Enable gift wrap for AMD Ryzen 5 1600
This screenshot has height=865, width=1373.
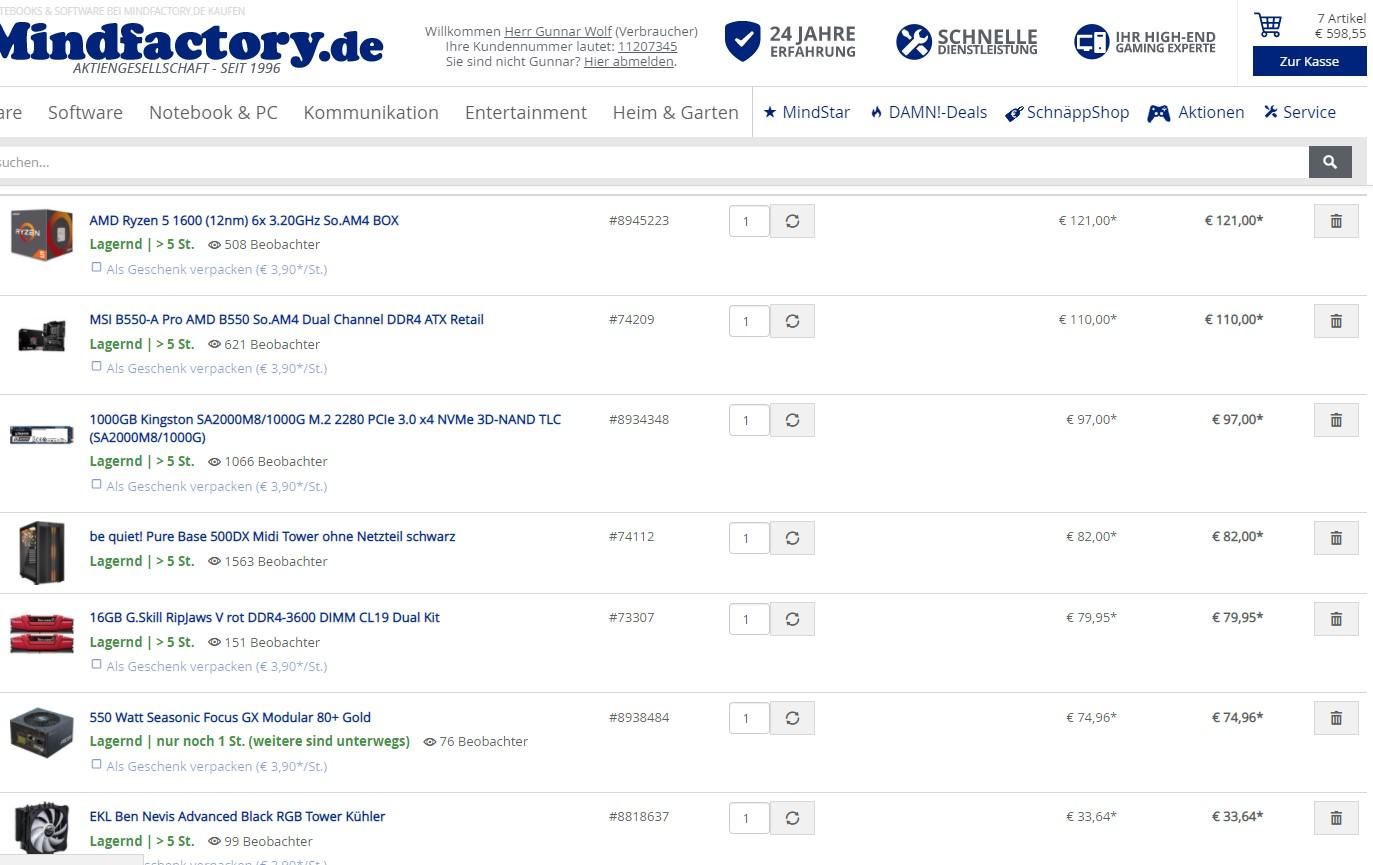[x=96, y=267]
